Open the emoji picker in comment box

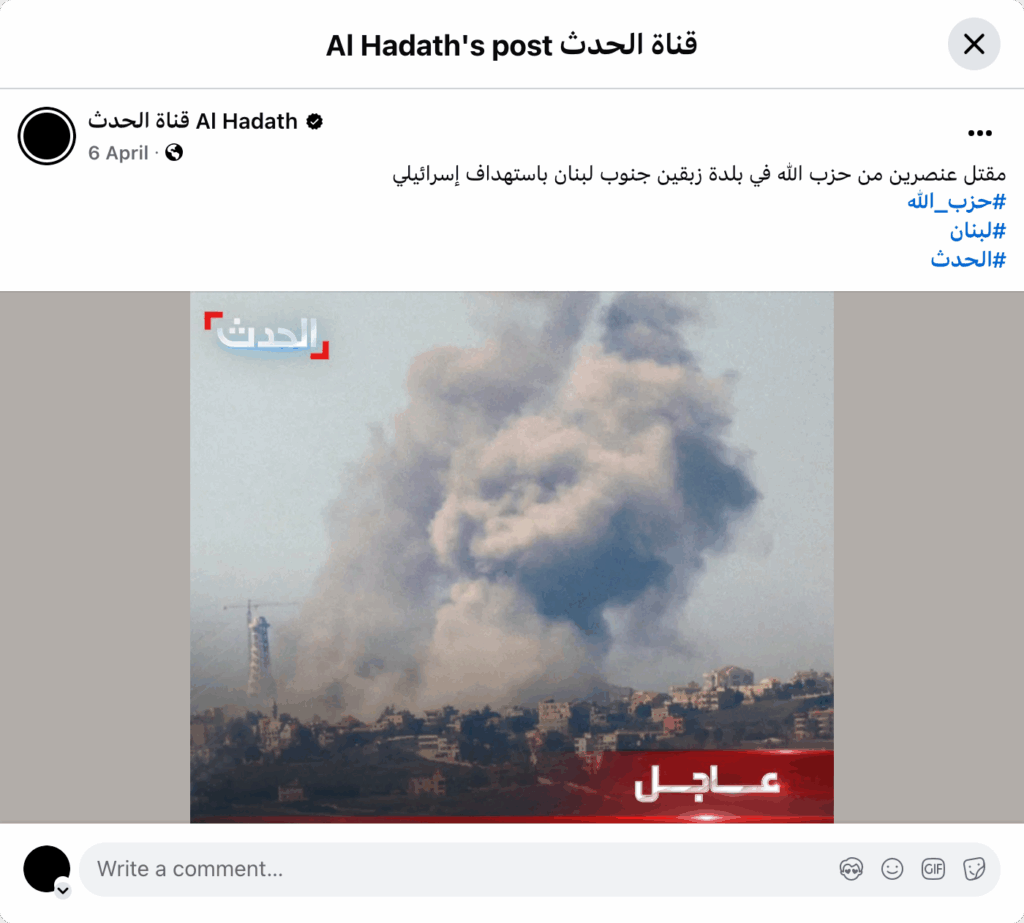pyautogui.click(x=892, y=869)
